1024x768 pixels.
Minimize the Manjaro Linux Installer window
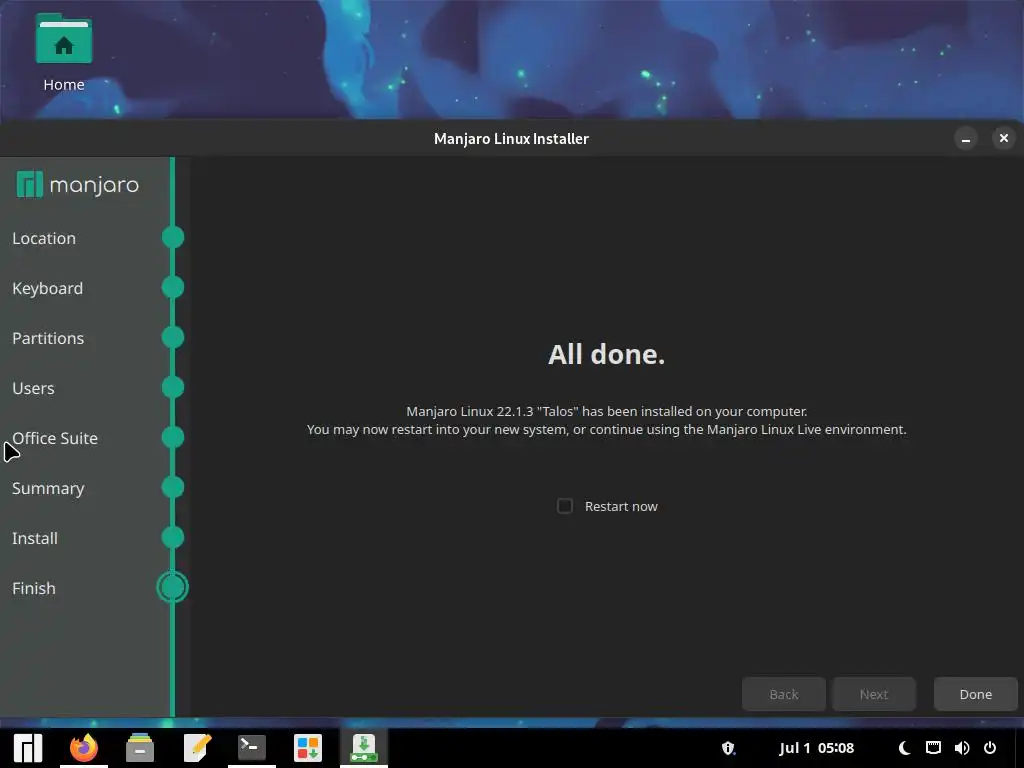966,138
